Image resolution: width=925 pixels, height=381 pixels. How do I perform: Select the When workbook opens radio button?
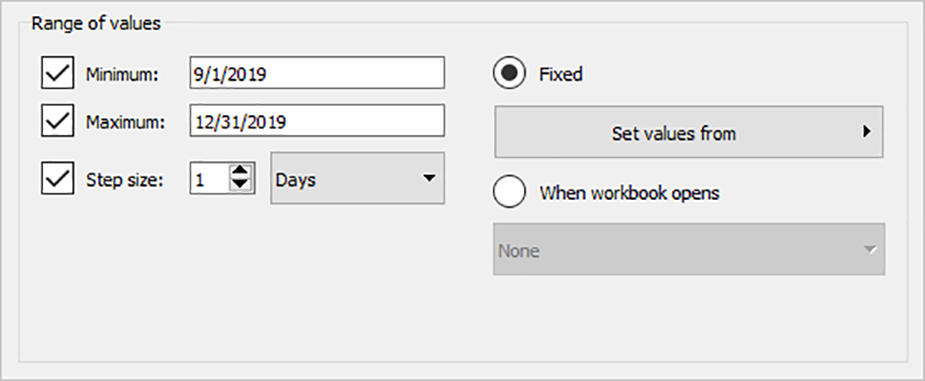[x=509, y=192]
